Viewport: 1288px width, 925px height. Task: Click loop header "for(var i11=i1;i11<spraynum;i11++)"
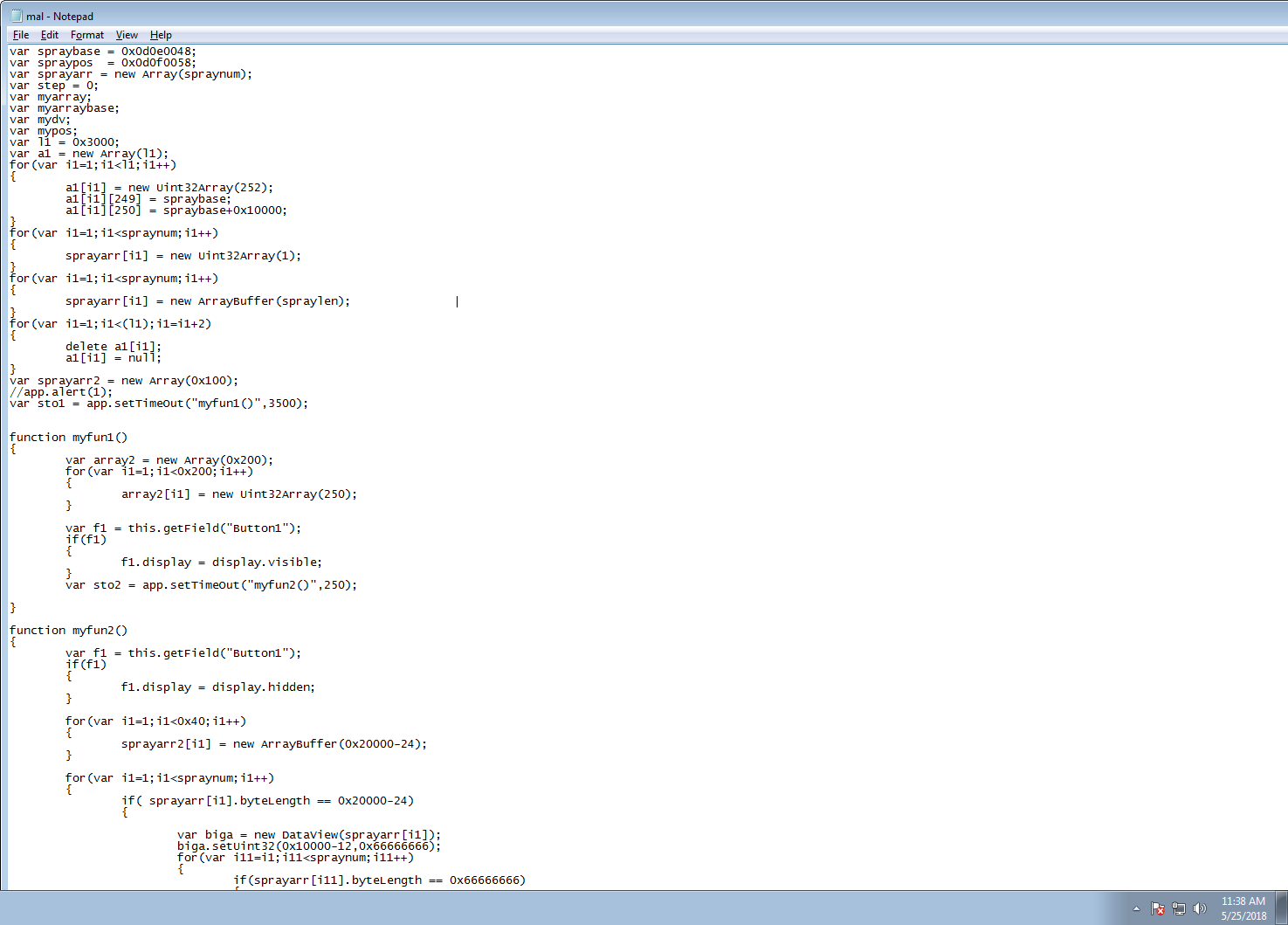click(295, 858)
